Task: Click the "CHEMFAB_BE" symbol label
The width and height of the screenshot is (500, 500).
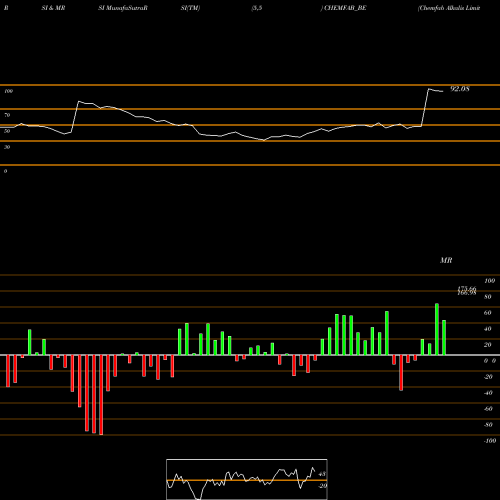Action: tap(345, 8)
